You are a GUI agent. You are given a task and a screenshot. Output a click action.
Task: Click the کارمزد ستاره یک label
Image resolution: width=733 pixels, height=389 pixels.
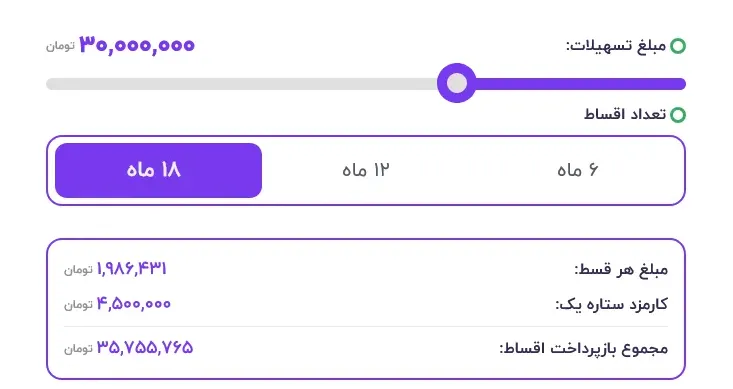pyautogui.click(x=611, y=305)
